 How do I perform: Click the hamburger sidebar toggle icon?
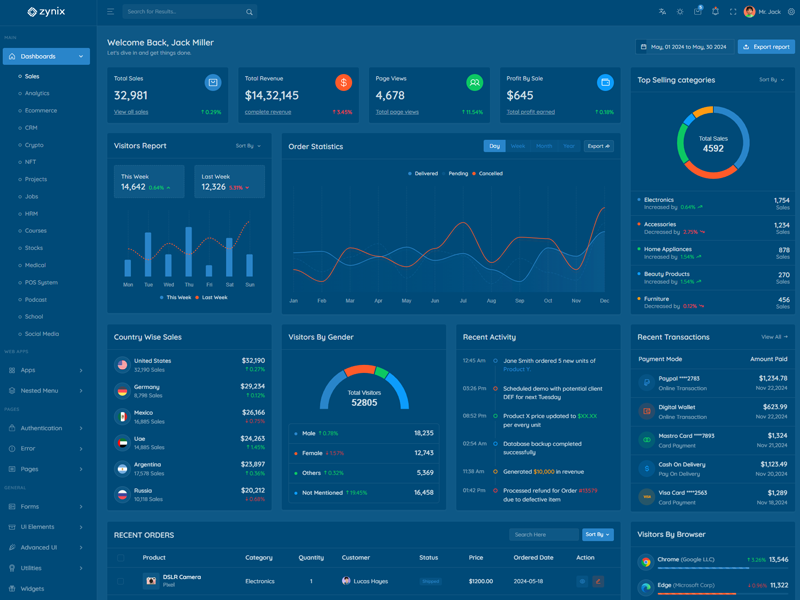pyautogui.click(x=110, y=12)
